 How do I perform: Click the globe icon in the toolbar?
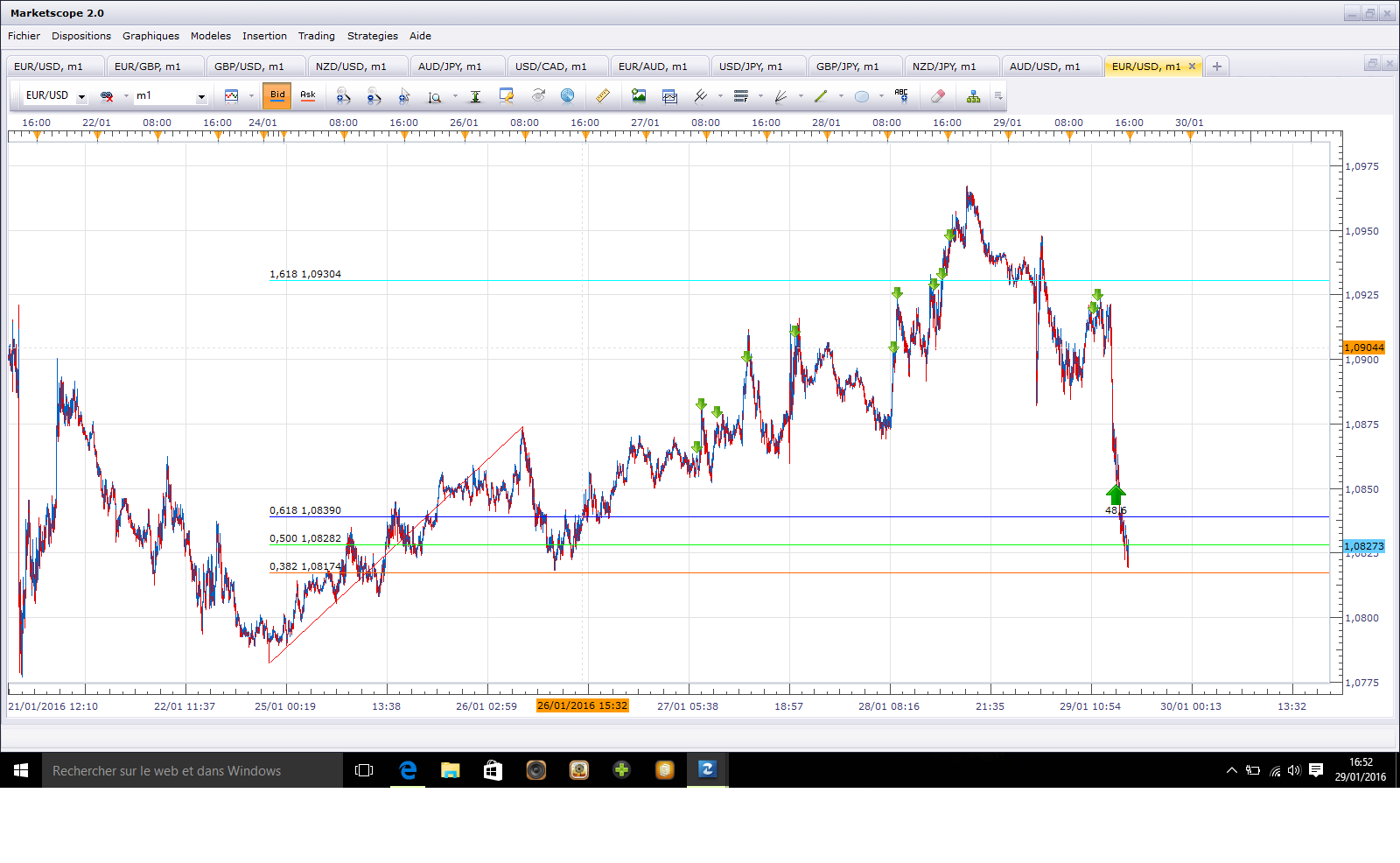(567, 95)
